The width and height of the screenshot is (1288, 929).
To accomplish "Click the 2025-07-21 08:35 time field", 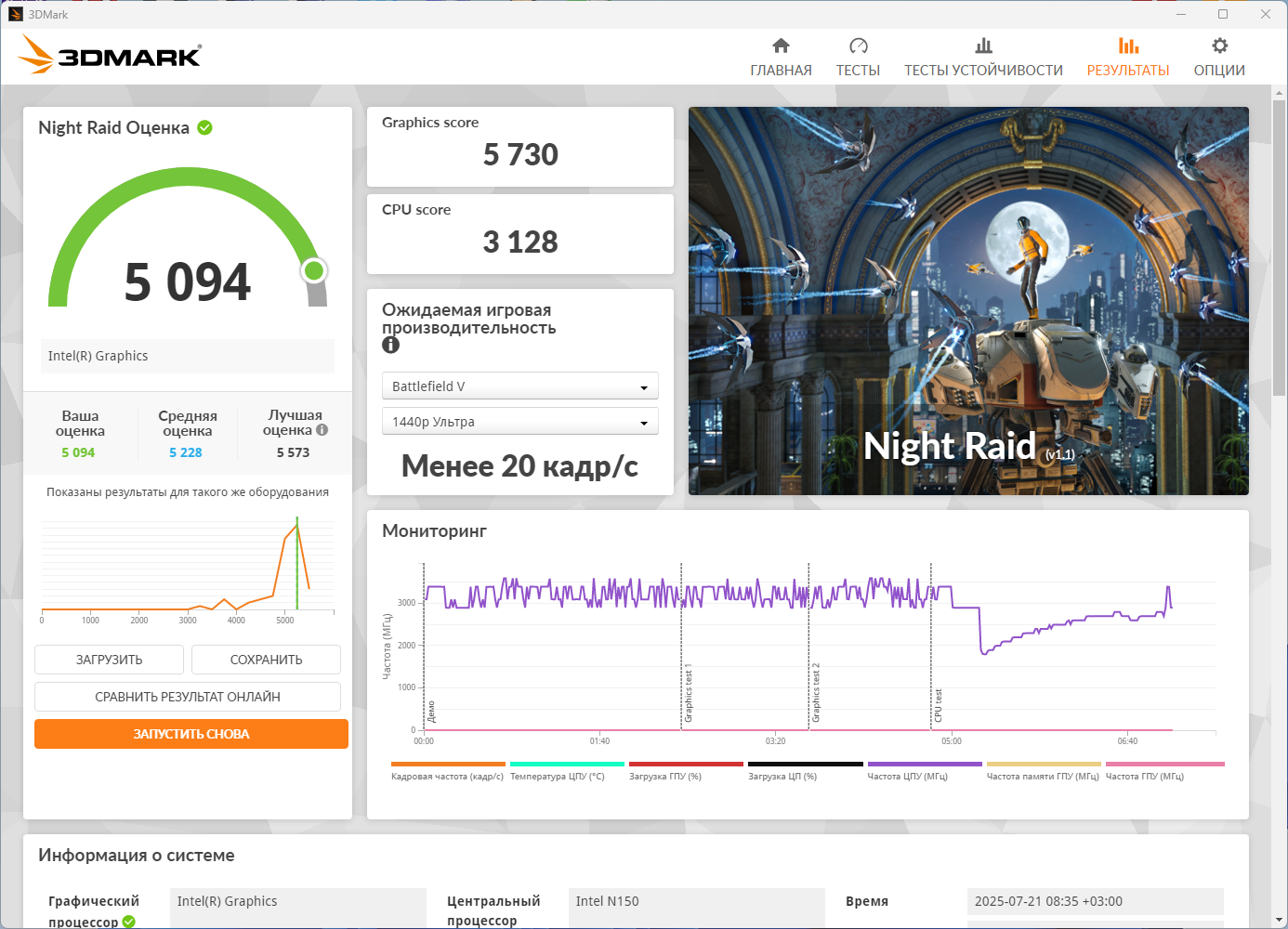I will (x=1095, y=901).
